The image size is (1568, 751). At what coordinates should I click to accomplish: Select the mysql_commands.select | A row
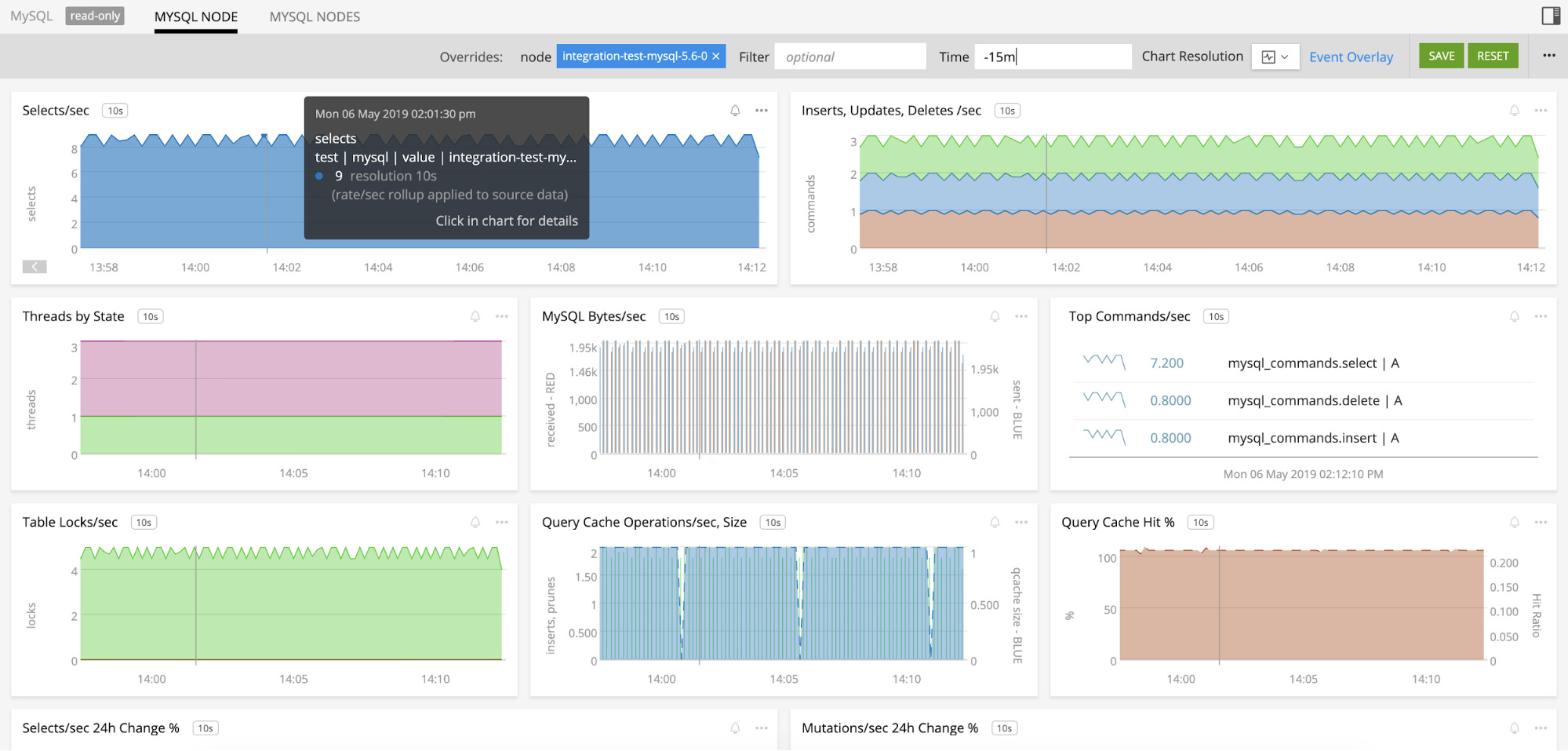1303,363
